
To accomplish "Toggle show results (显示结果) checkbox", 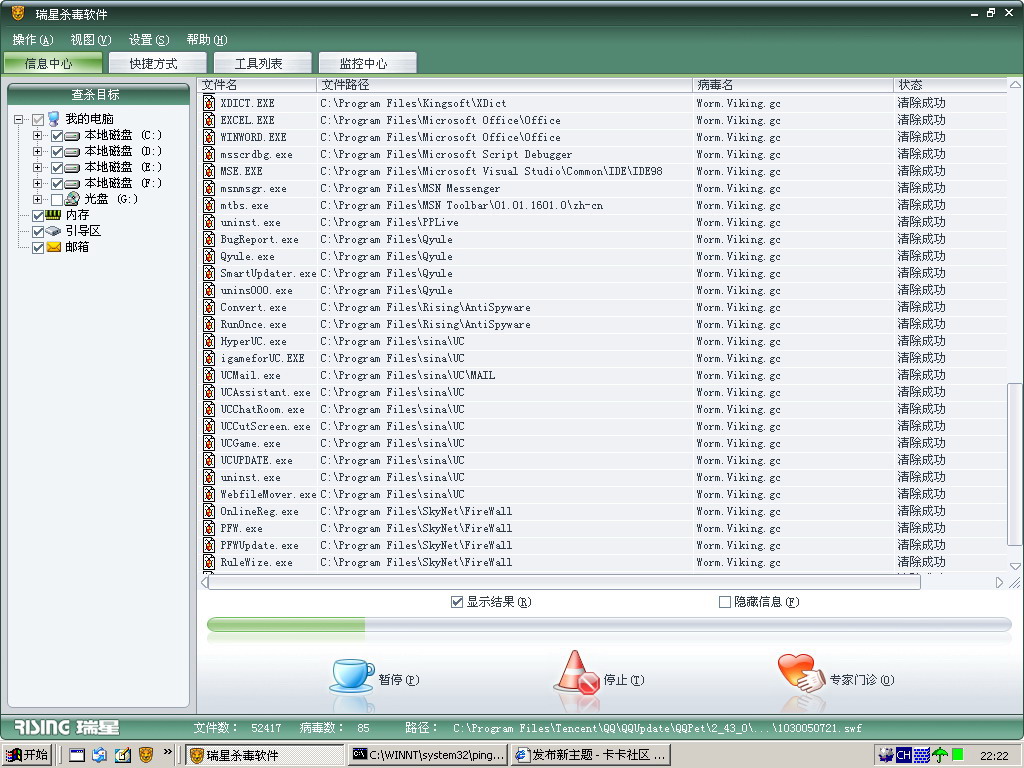I will [457, 602].
